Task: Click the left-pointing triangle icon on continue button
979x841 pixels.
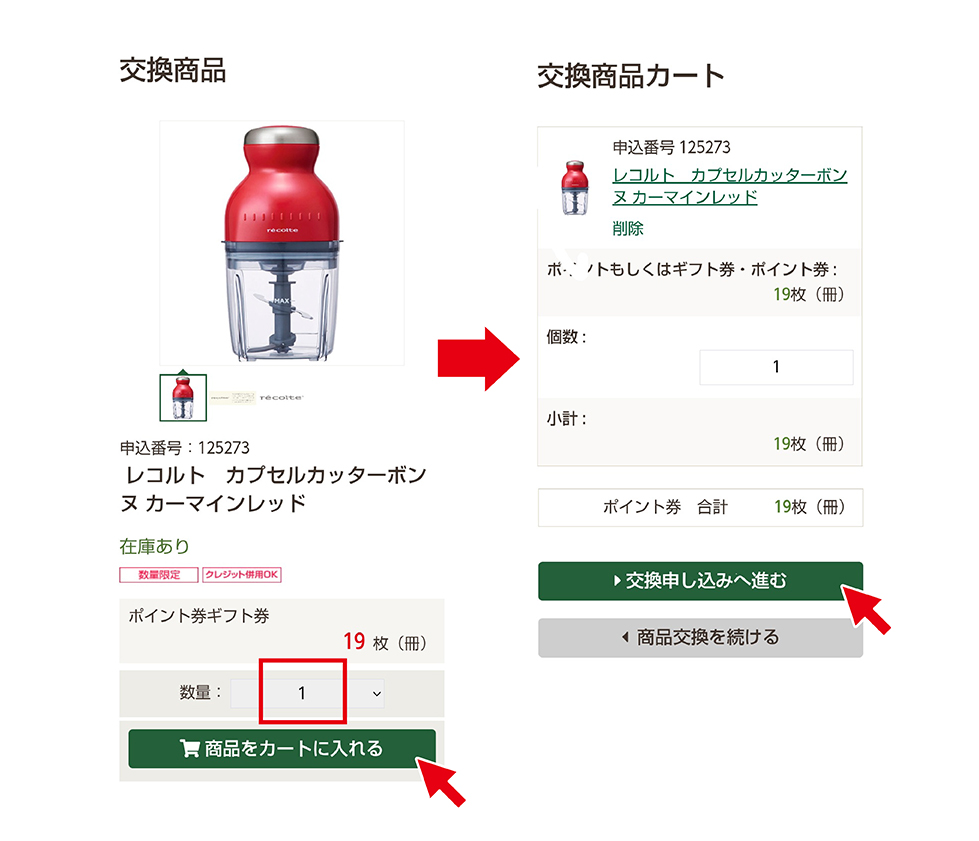Action: coord(625,637)
